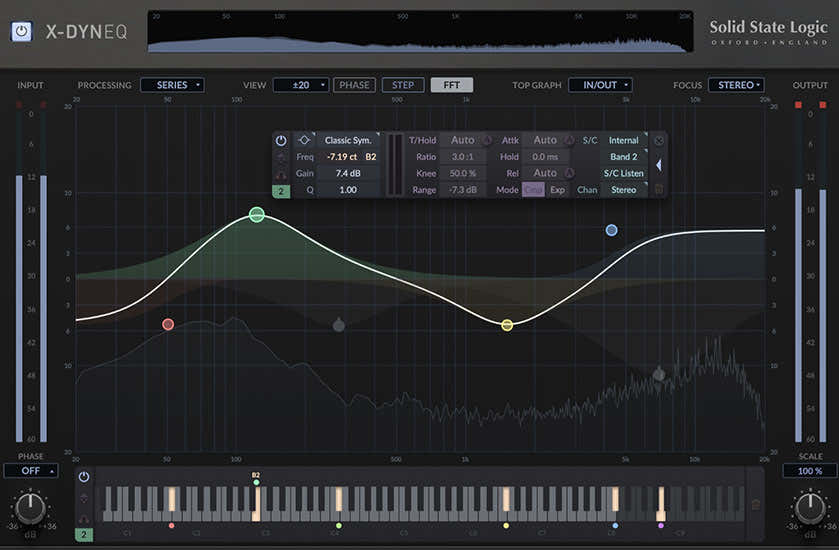
Task: Close the band panel with X icon
Action: [659, 141]
